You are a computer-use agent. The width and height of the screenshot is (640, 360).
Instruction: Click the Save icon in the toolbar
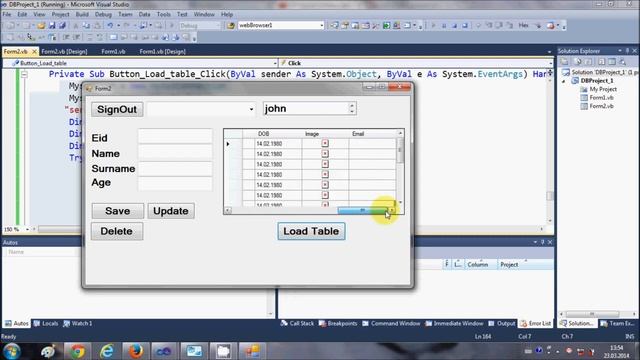[x=52, y=25]
